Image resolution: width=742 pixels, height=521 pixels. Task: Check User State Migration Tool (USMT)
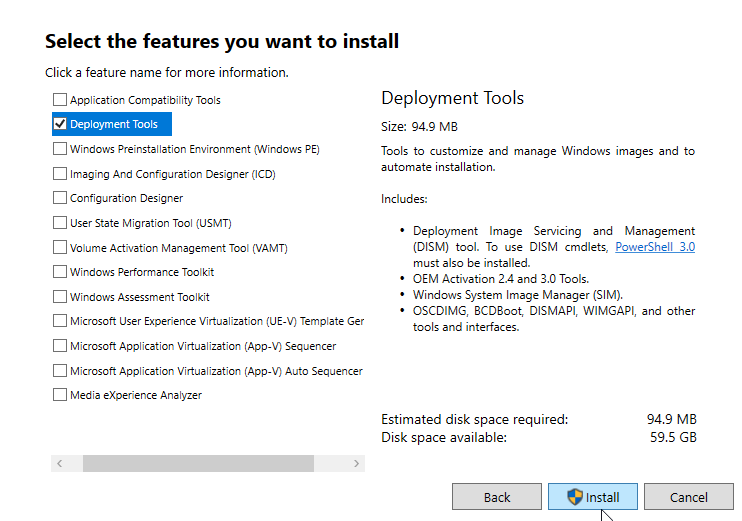(x=60, y=223)
